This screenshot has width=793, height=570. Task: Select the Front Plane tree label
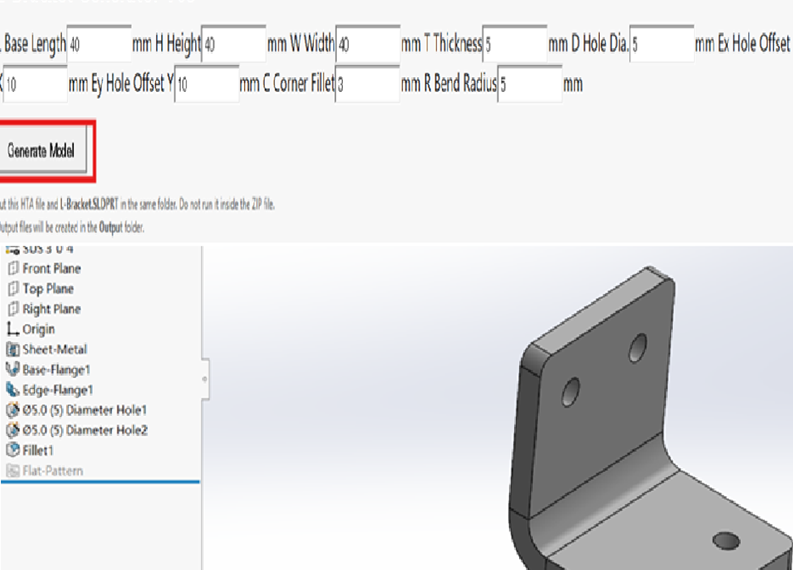[52, 269]
